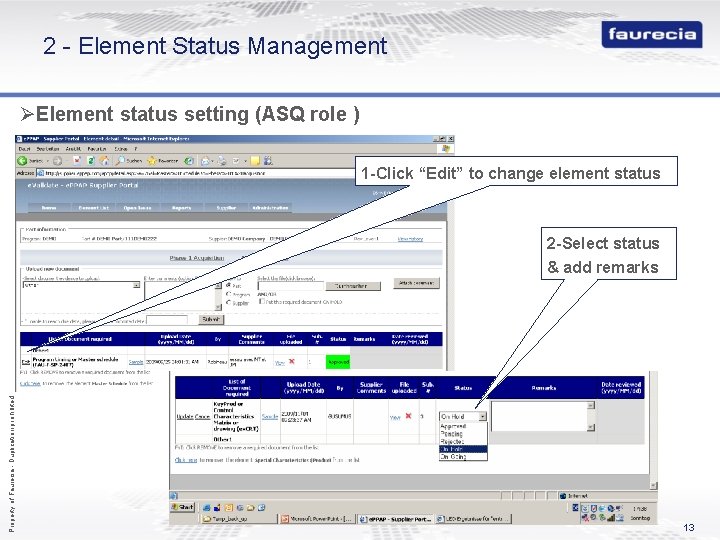The width and height of the screenshot is (720, 540).
Task: Click the browser Forward arrow icon
Action: pyautogui.click(x=57, y=161)
